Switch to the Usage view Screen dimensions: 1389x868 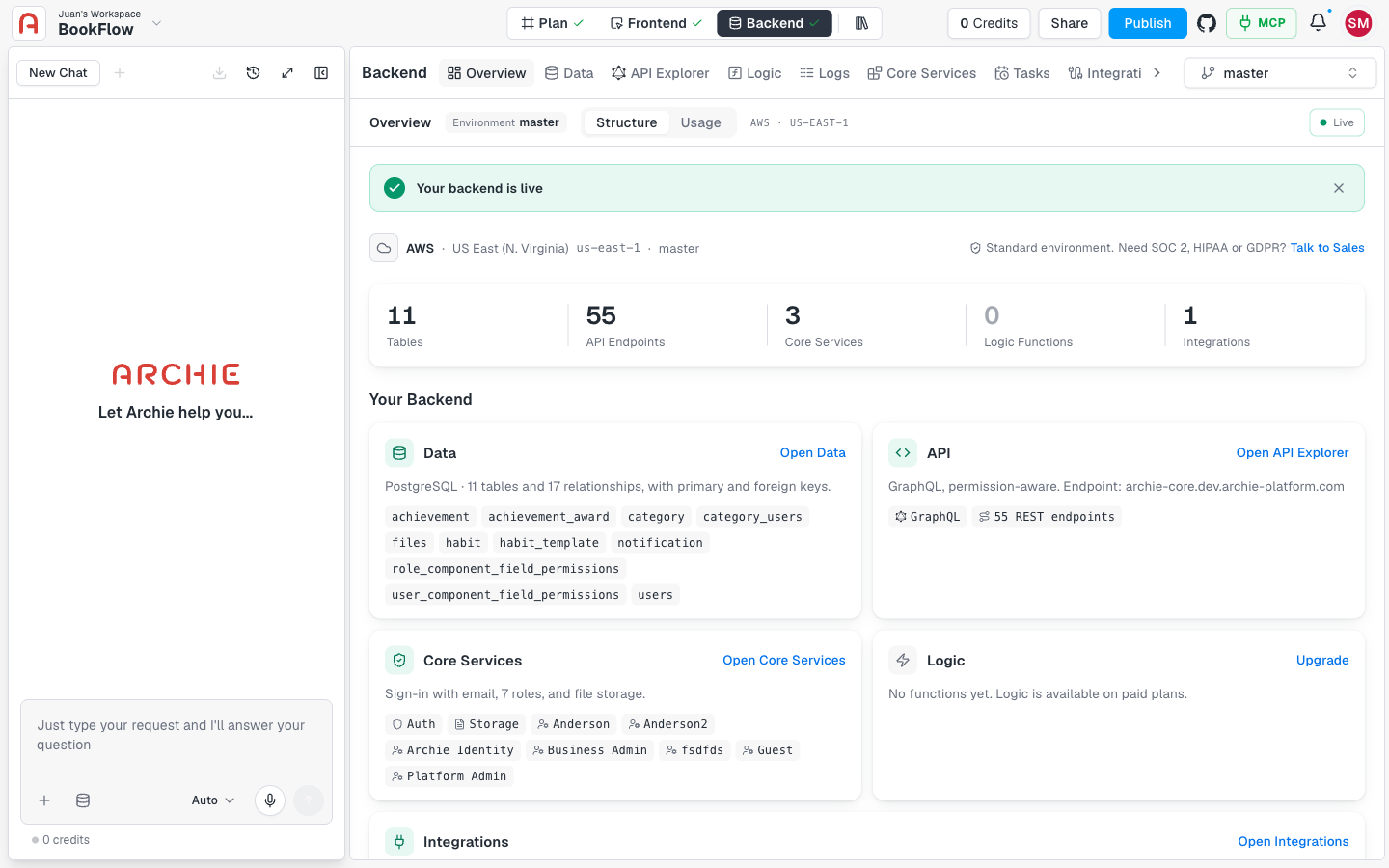pyautogui.click(x=700, y=122)
